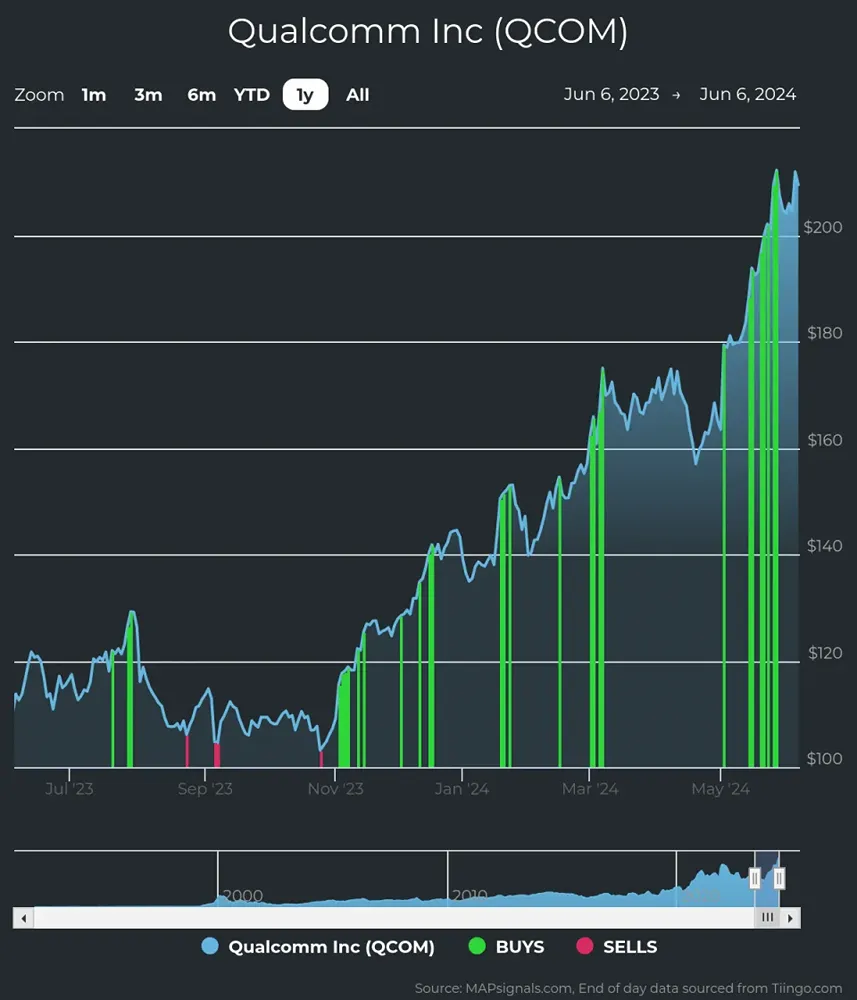Click the $120 price axis label
This screenshot has height=1000, width=857.
tap(825, 653)
